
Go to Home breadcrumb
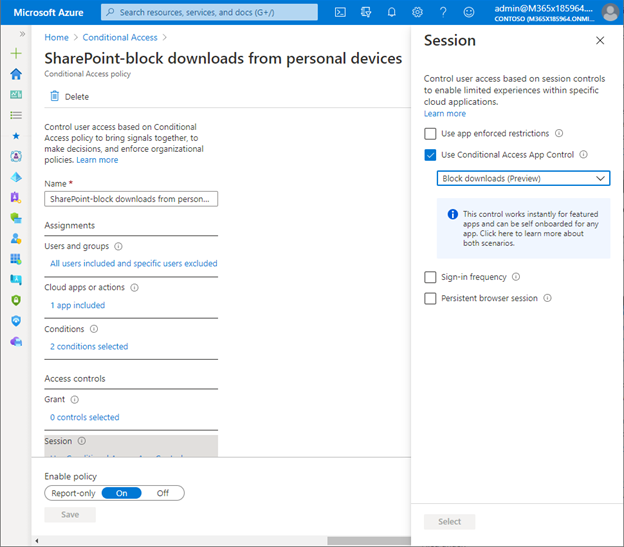pos(57,37)
